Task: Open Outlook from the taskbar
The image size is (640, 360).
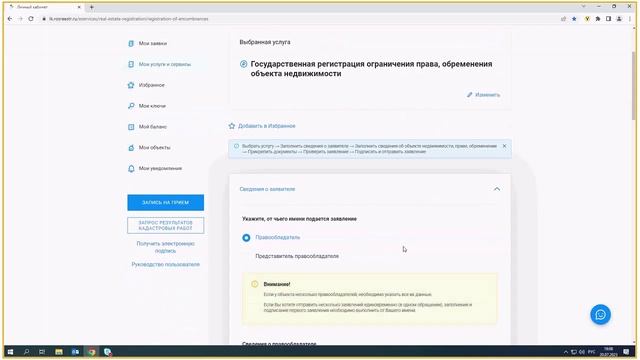Action: click(75, 351)
